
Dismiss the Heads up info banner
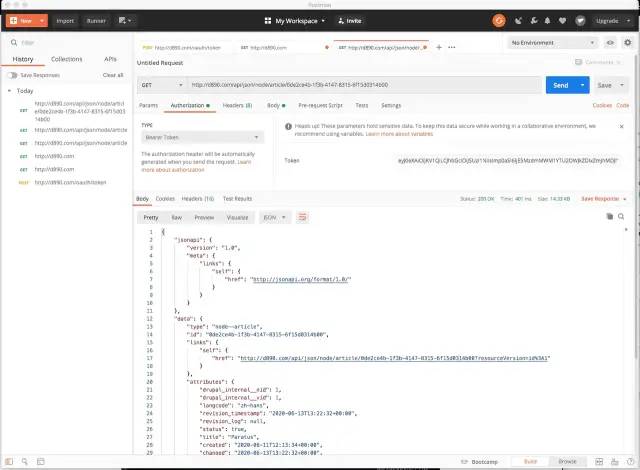click(621, 126)
